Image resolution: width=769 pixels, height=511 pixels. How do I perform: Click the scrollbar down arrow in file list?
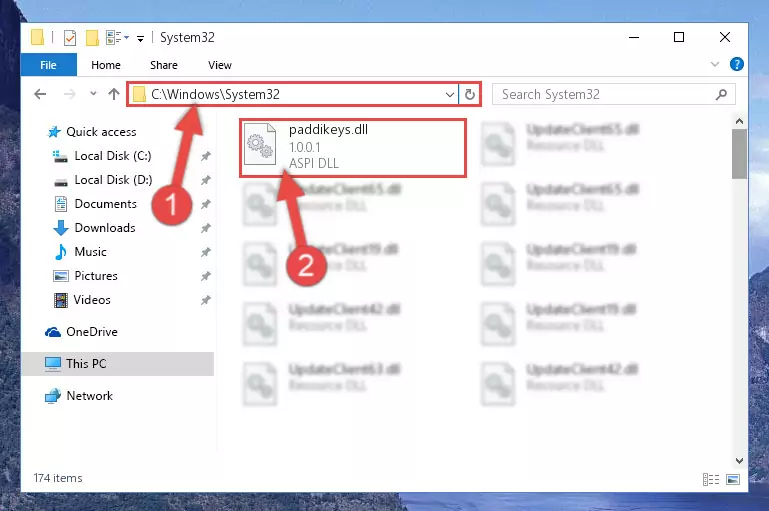click(x=739, y=460)
